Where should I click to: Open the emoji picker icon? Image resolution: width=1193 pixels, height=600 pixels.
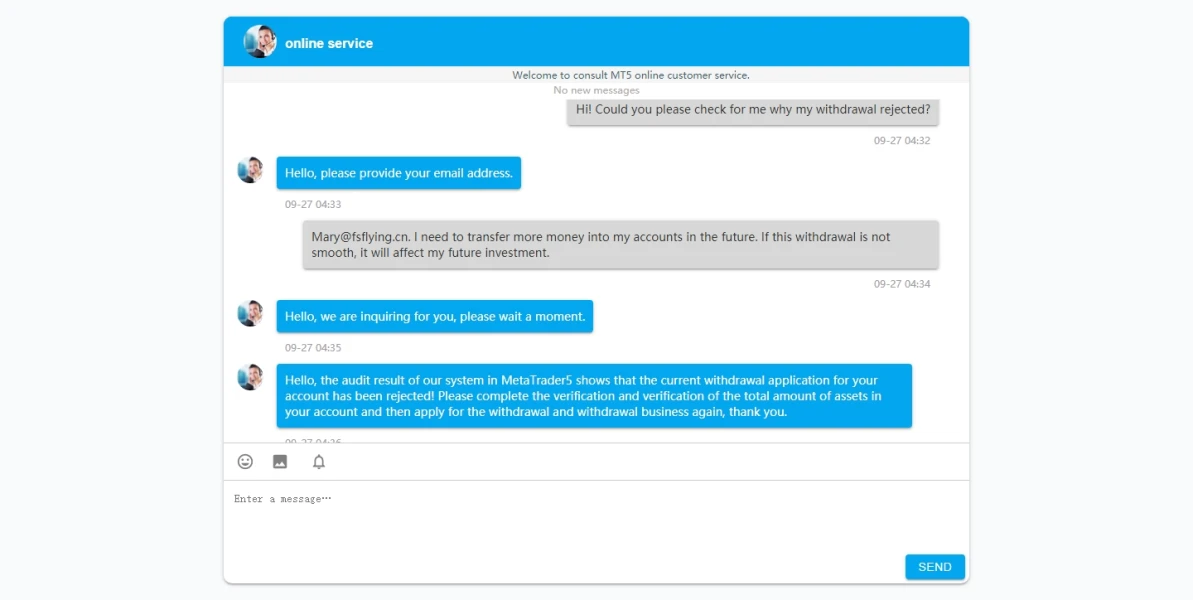(x=245, y=462)
